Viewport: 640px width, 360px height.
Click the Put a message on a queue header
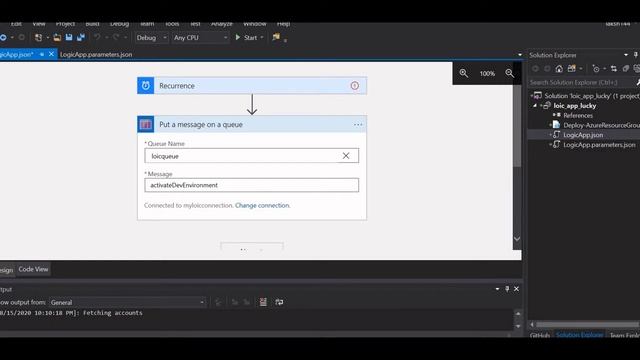(x=252, y=124)
